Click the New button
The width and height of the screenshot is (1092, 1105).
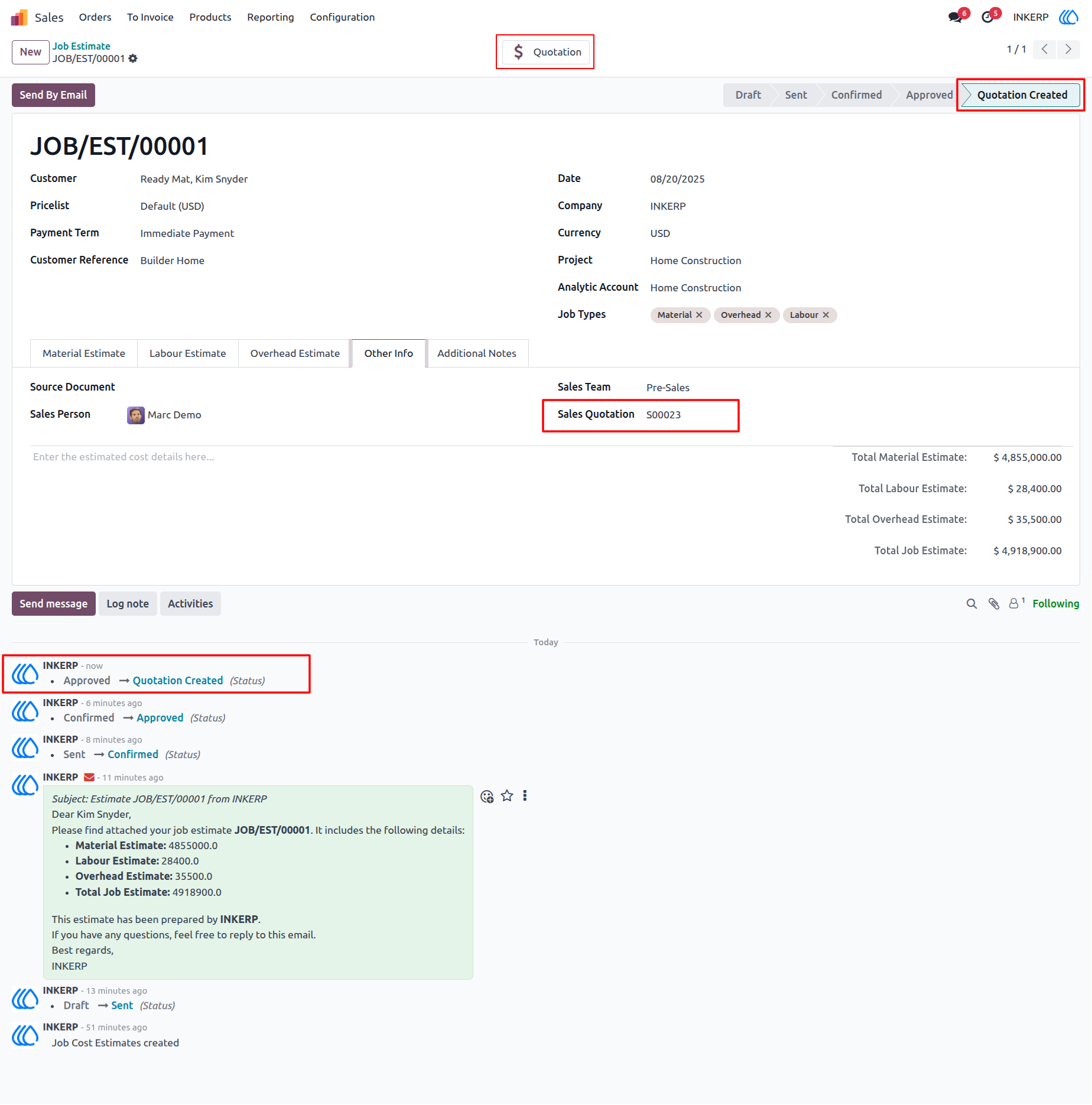(x=30, y=52)
